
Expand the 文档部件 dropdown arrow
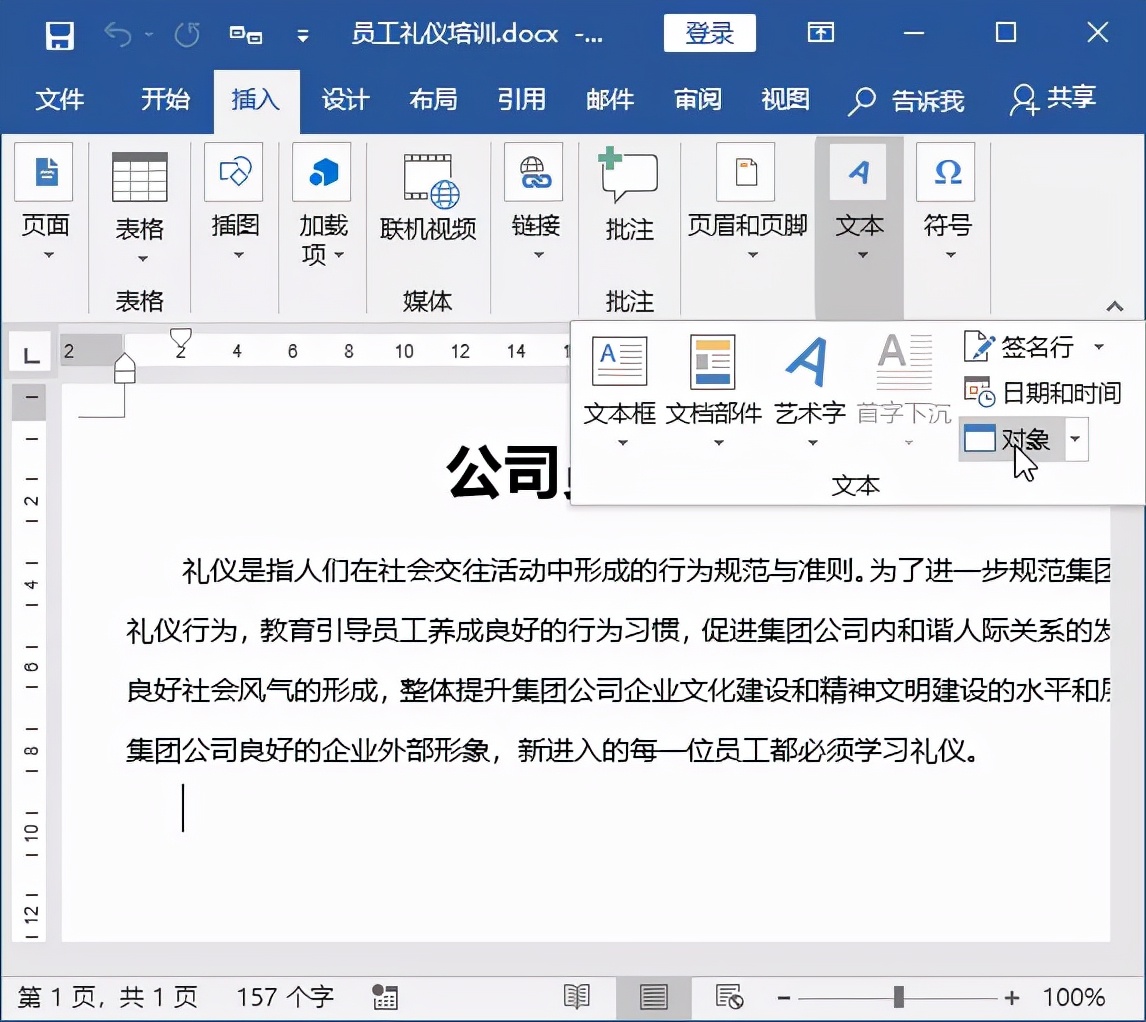click(x=716, y=441)
